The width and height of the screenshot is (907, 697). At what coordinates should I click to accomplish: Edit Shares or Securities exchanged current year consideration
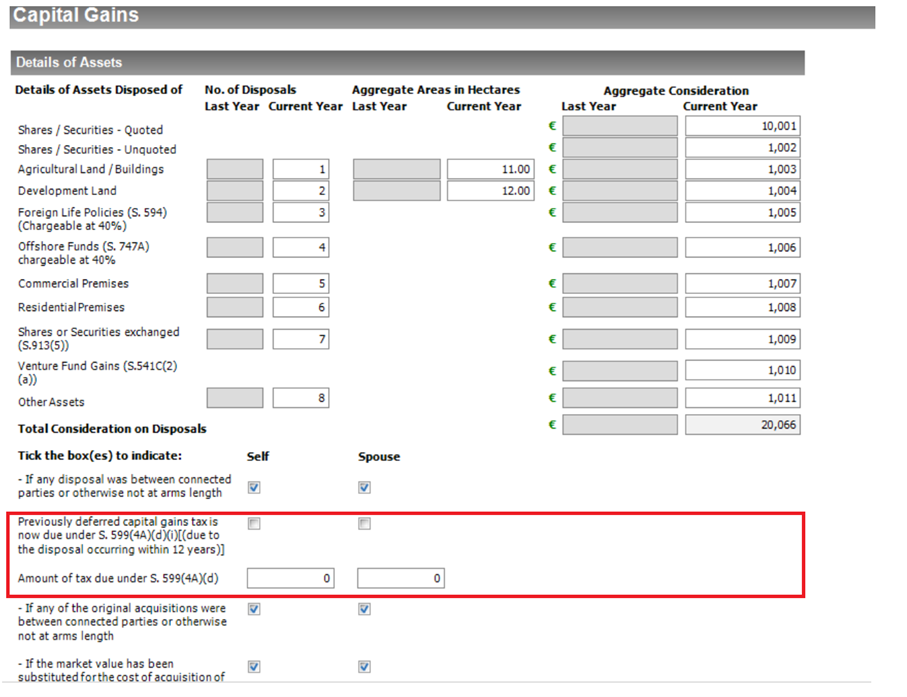click(743, 339)
